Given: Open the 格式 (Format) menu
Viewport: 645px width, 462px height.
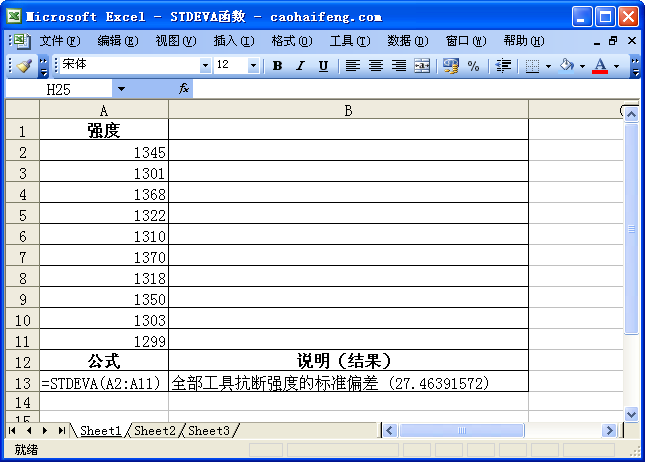Looking at the screenshot, I should coord(291,41).
